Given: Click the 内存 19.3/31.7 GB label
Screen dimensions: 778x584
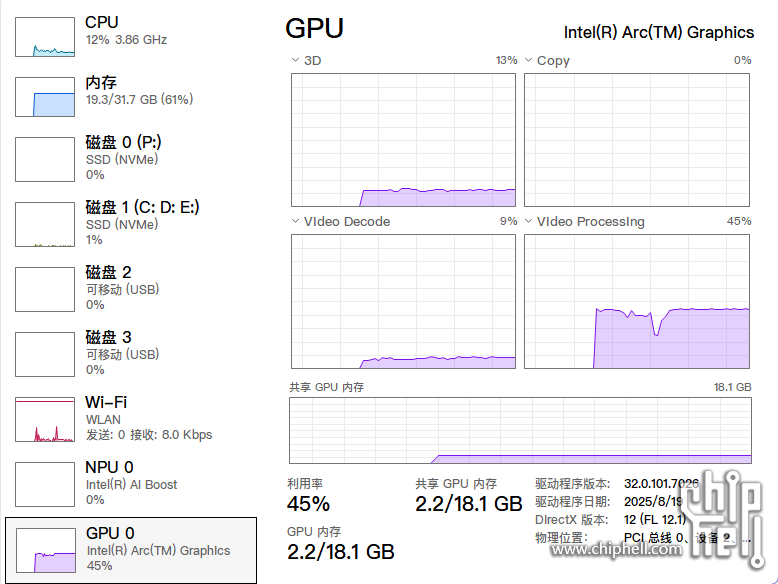Looking at the screenshot, I should pos(139,99).
